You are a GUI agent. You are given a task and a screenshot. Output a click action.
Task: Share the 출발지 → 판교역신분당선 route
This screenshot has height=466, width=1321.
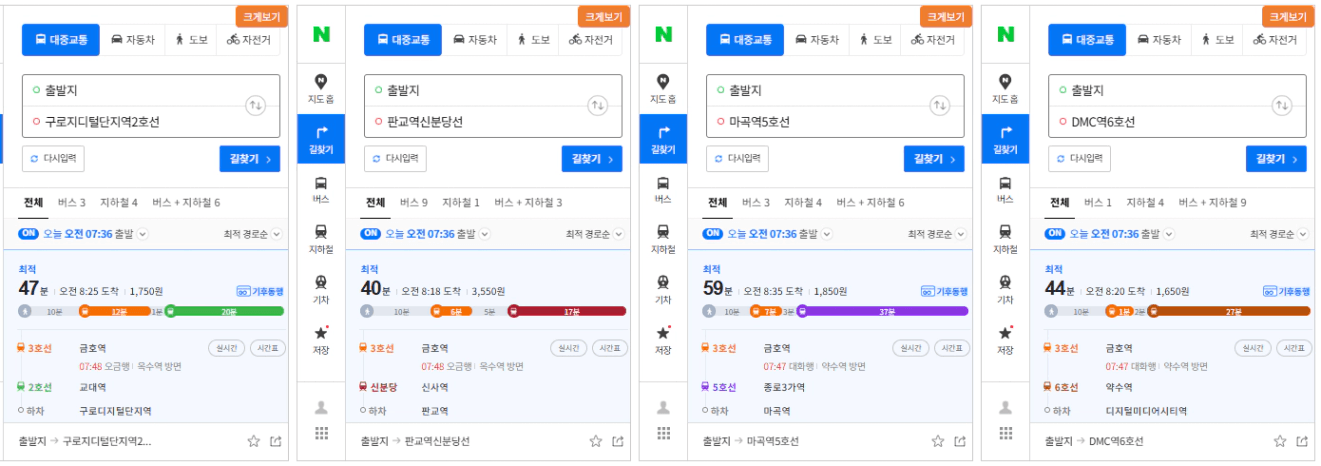click(x=618, y=441)
